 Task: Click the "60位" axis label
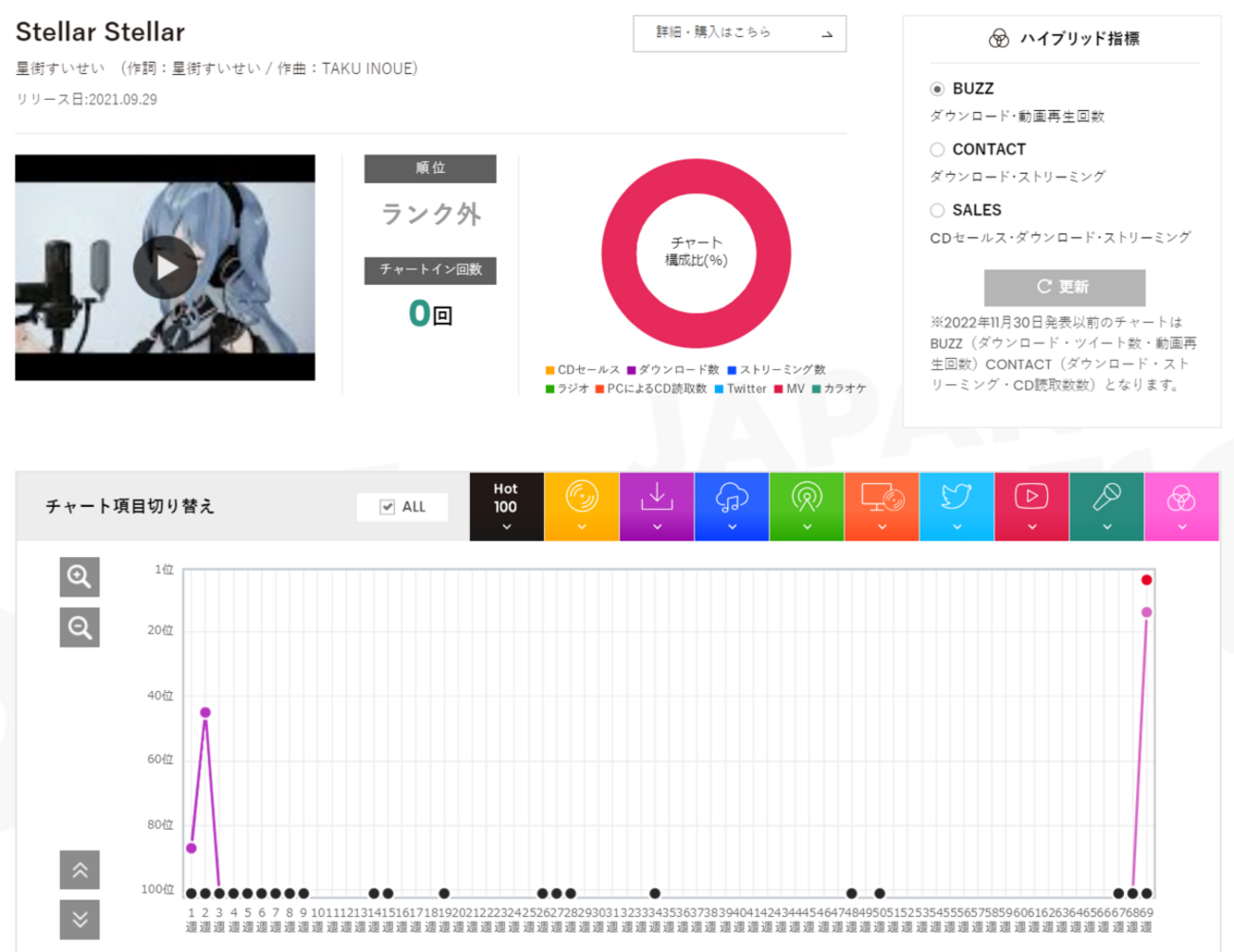(160, 759)
